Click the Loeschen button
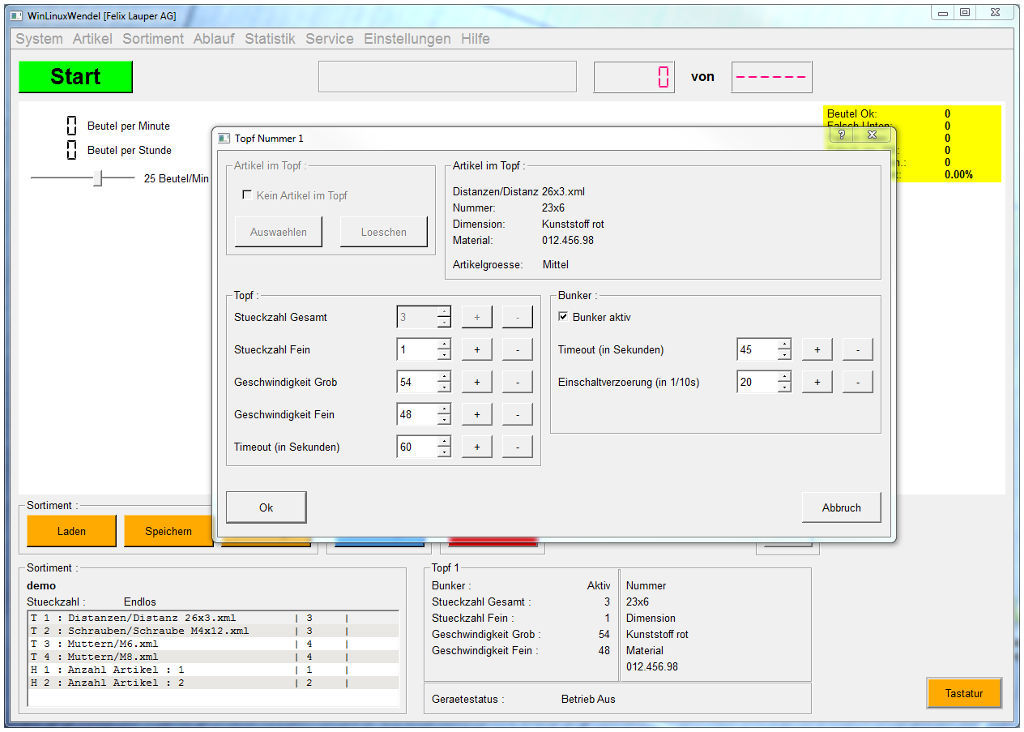Screen dimensions: 1024x732 383,232
